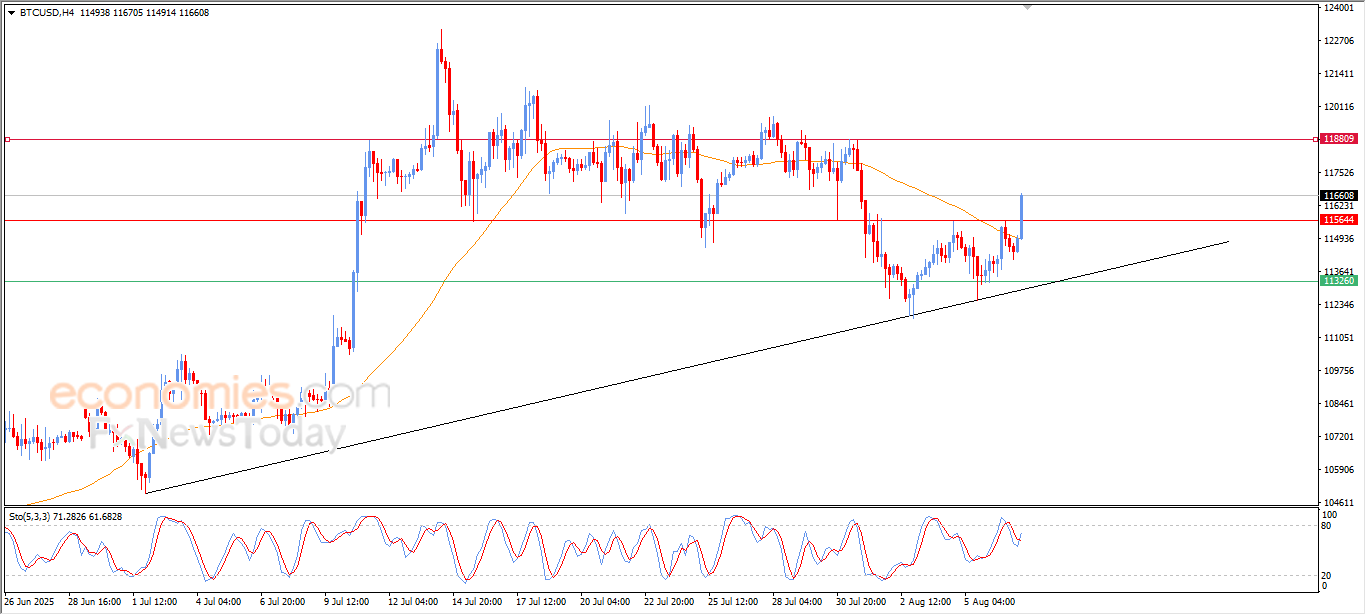
Task: Click the 5 Aug 04:00 time label
Action: 988,602
